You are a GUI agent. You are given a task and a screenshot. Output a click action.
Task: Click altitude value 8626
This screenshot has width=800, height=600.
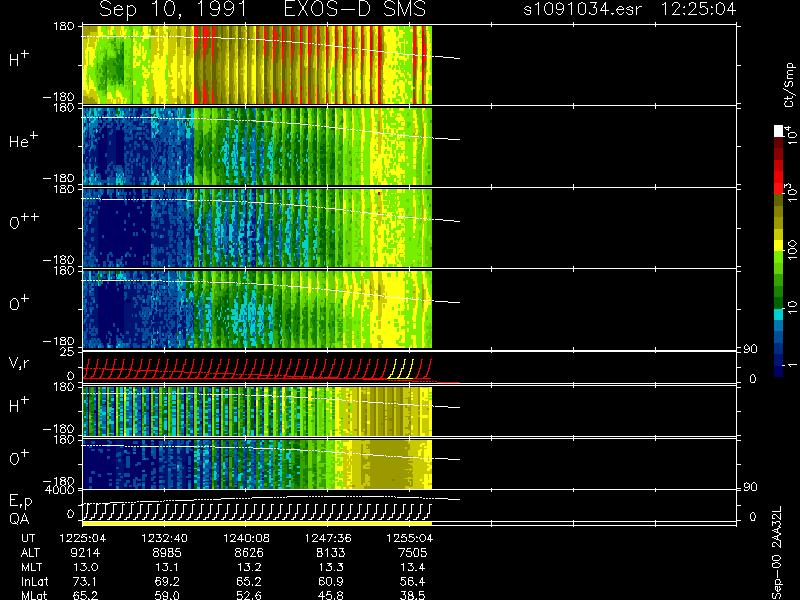pyautogui.click(x=248, y=553)
